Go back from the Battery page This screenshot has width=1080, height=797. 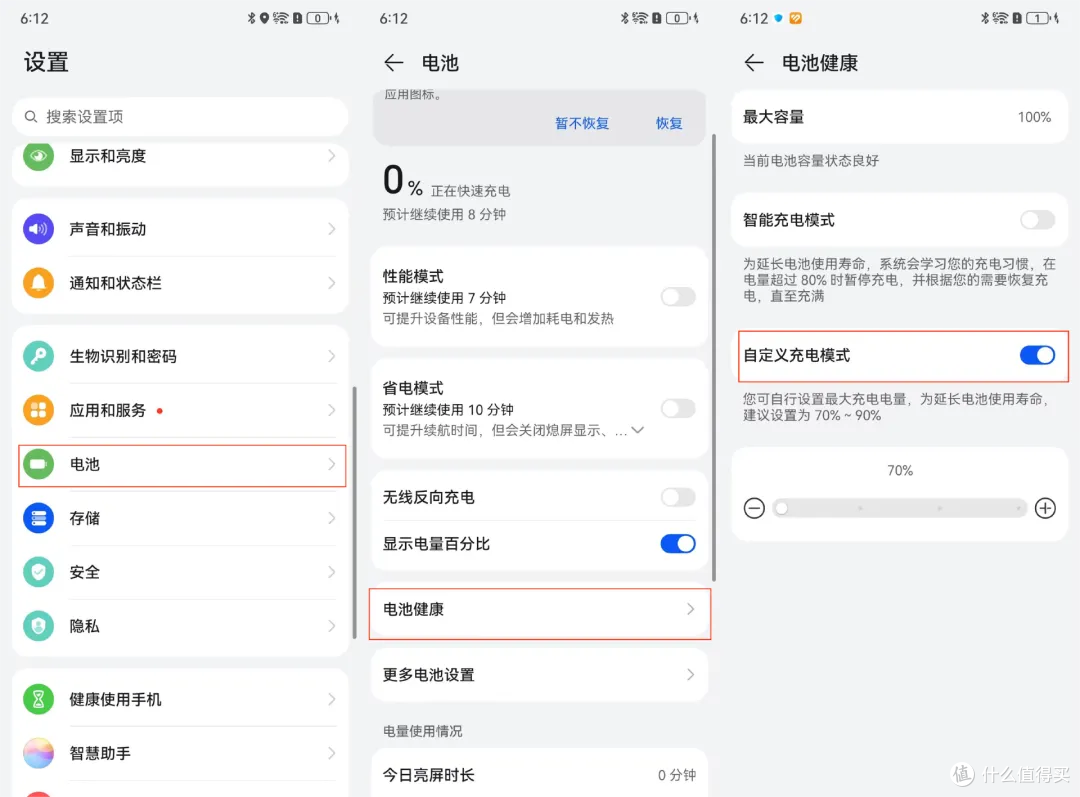[394, 63]
